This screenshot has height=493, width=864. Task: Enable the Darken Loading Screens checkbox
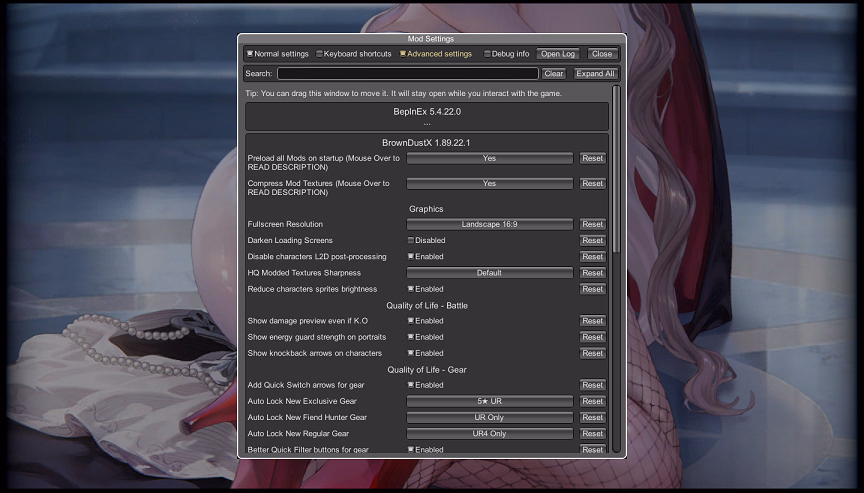coord(411,241)
